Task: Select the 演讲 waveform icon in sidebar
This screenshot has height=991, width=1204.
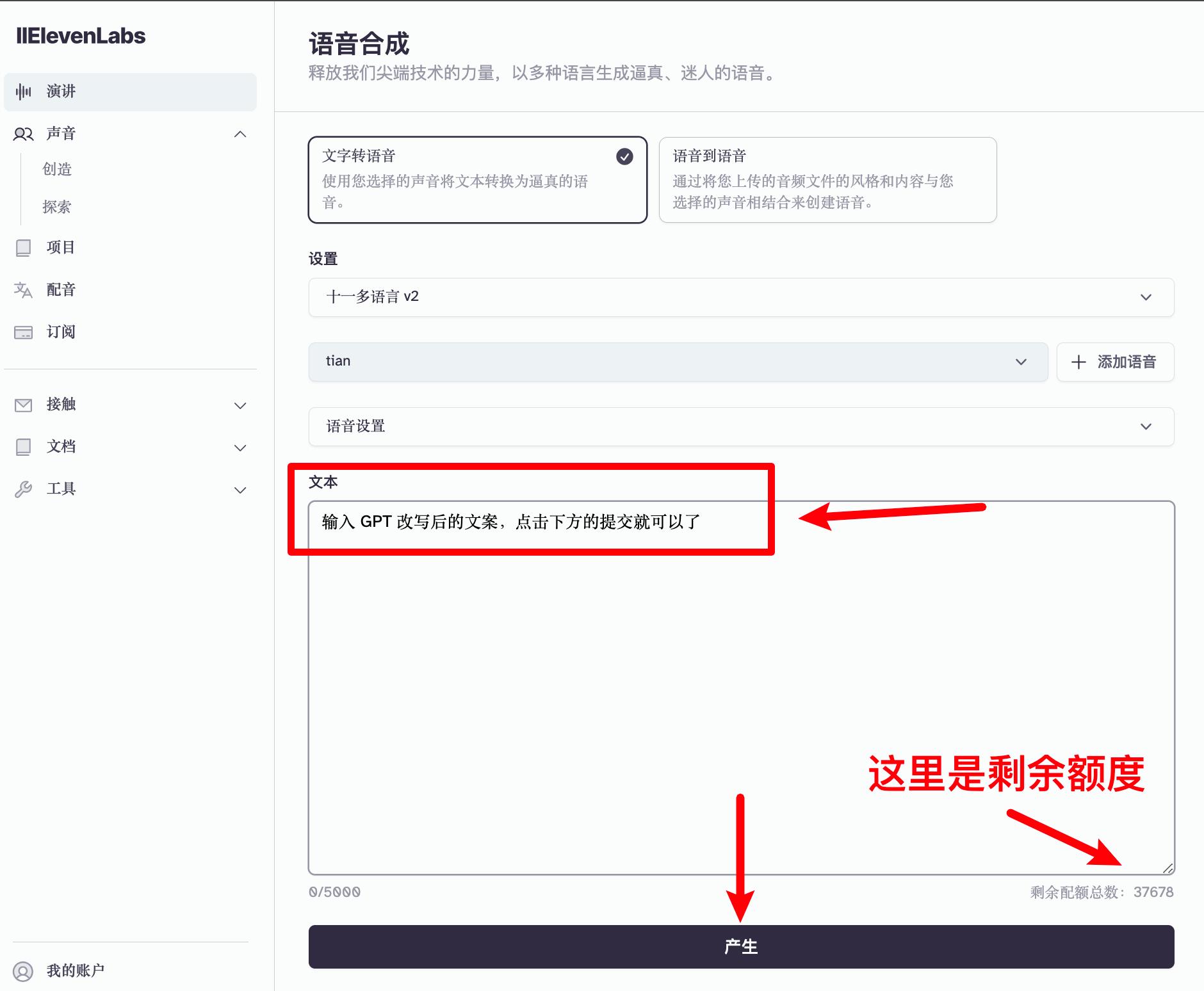Action: click(x=24, y=92)
